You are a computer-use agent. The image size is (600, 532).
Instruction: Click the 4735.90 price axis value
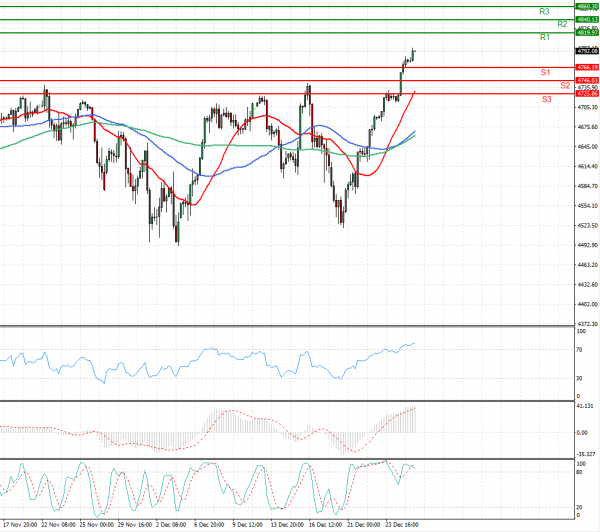[x=587, y=88]
